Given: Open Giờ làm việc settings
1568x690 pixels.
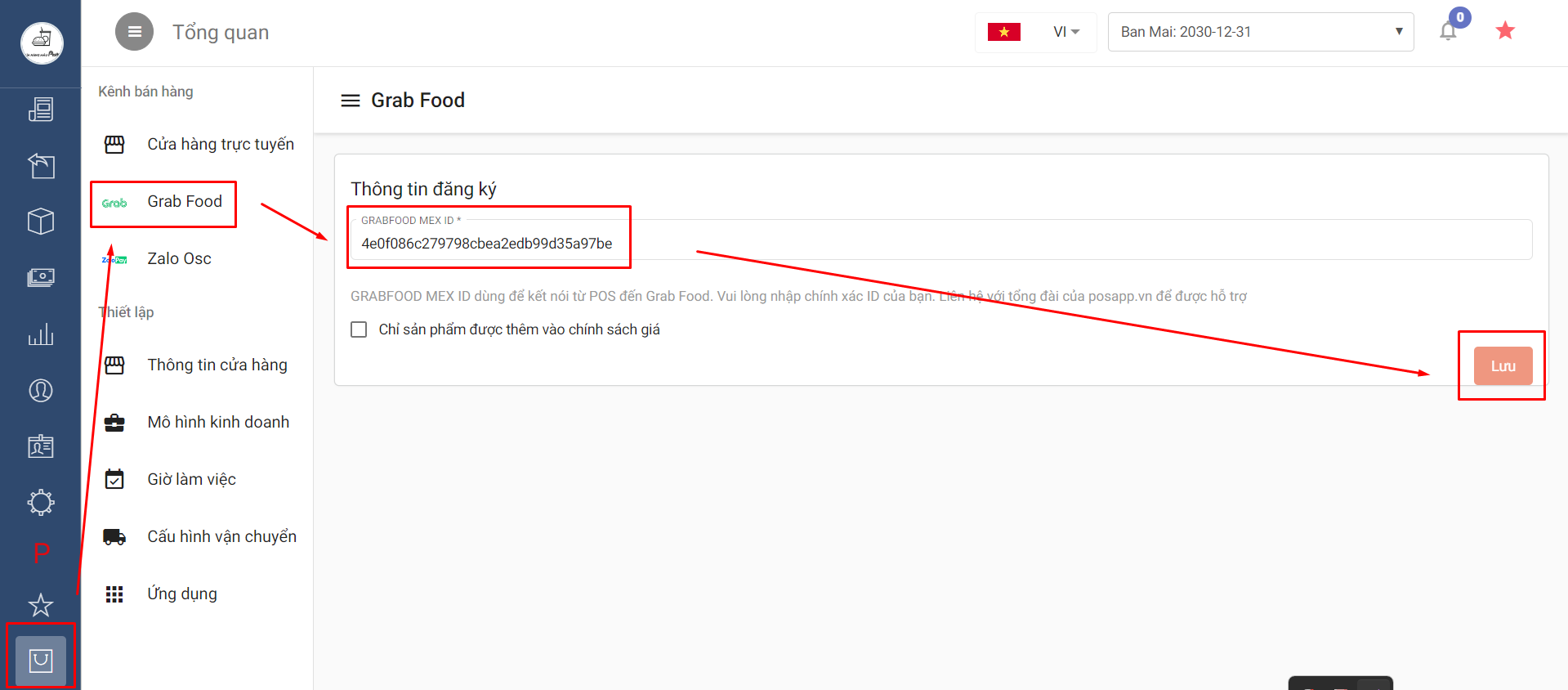Looking at the screenshot, I should pos(191,480).
